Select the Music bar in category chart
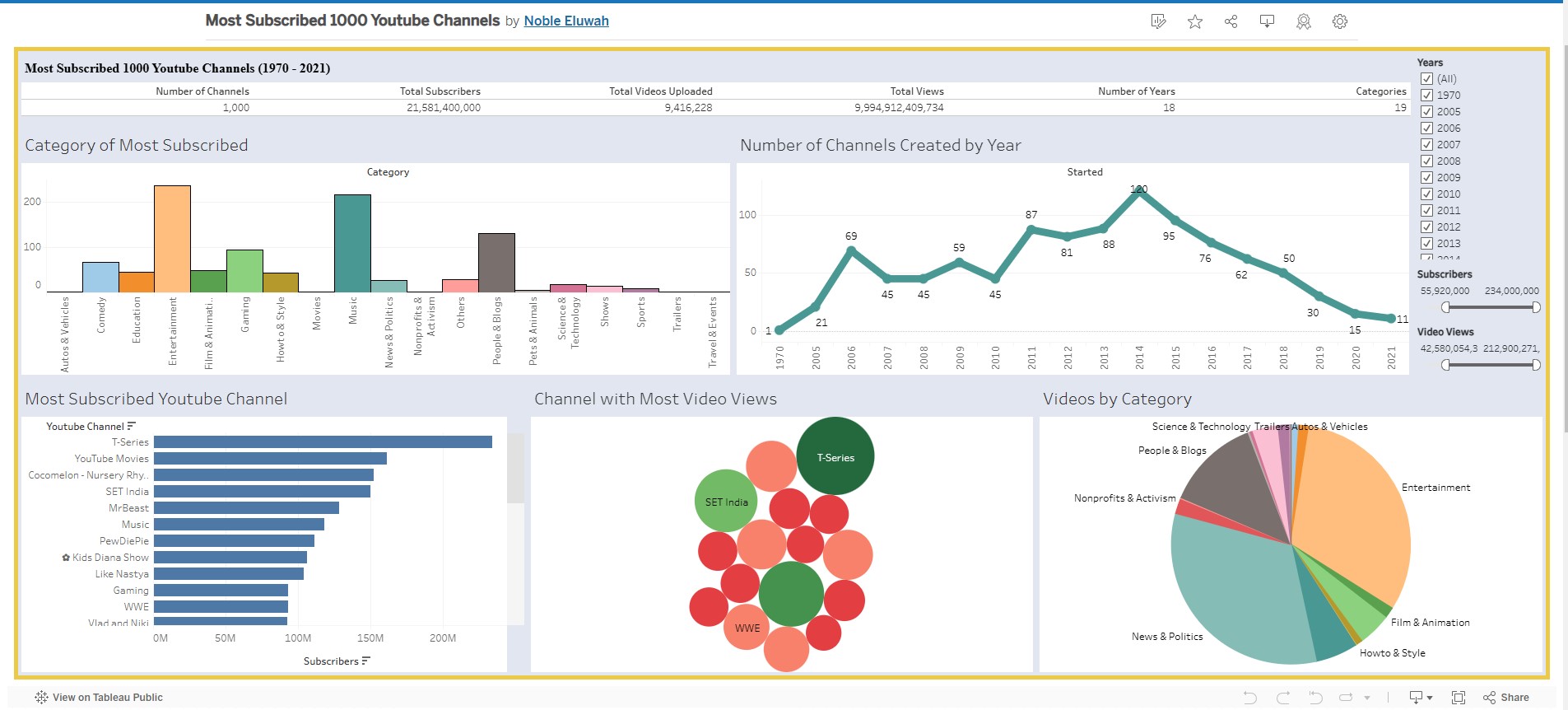 pos(352,244)
